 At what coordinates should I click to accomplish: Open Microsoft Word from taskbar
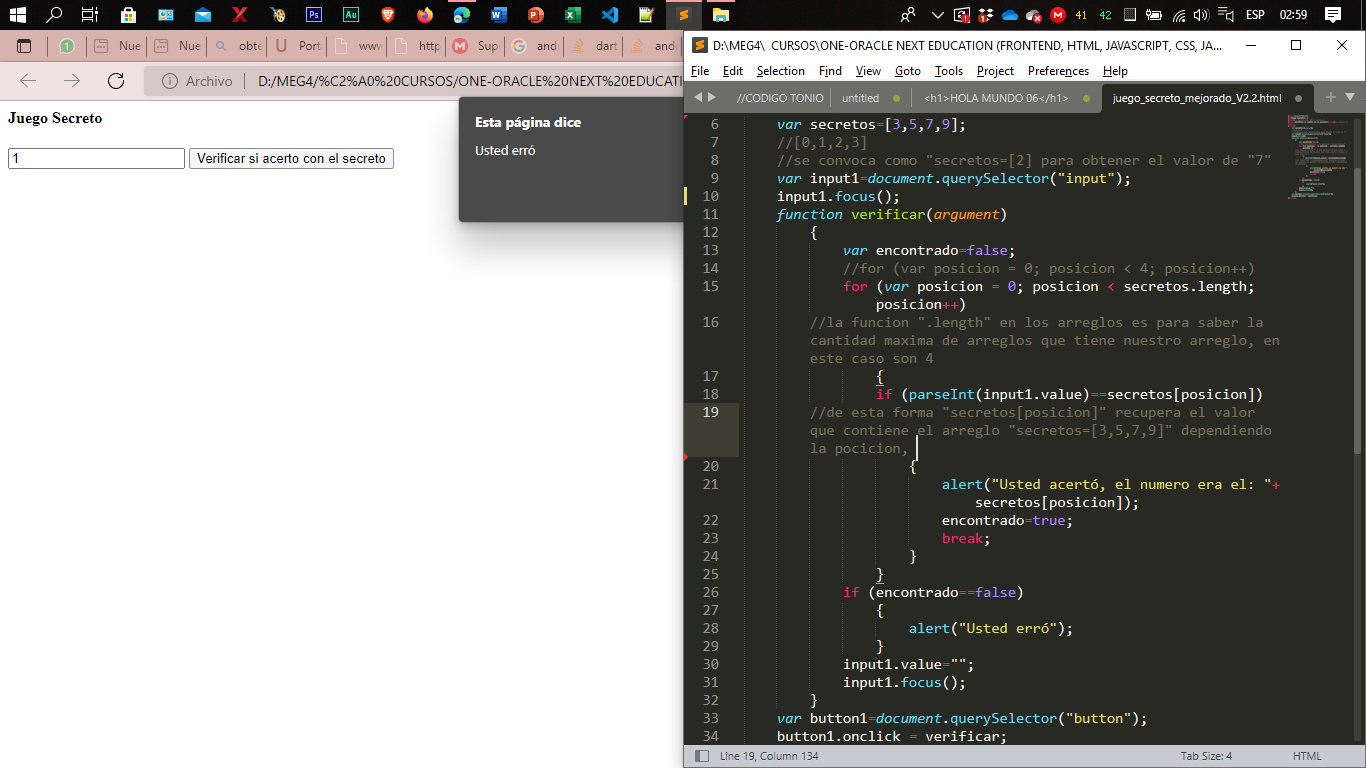499,15
